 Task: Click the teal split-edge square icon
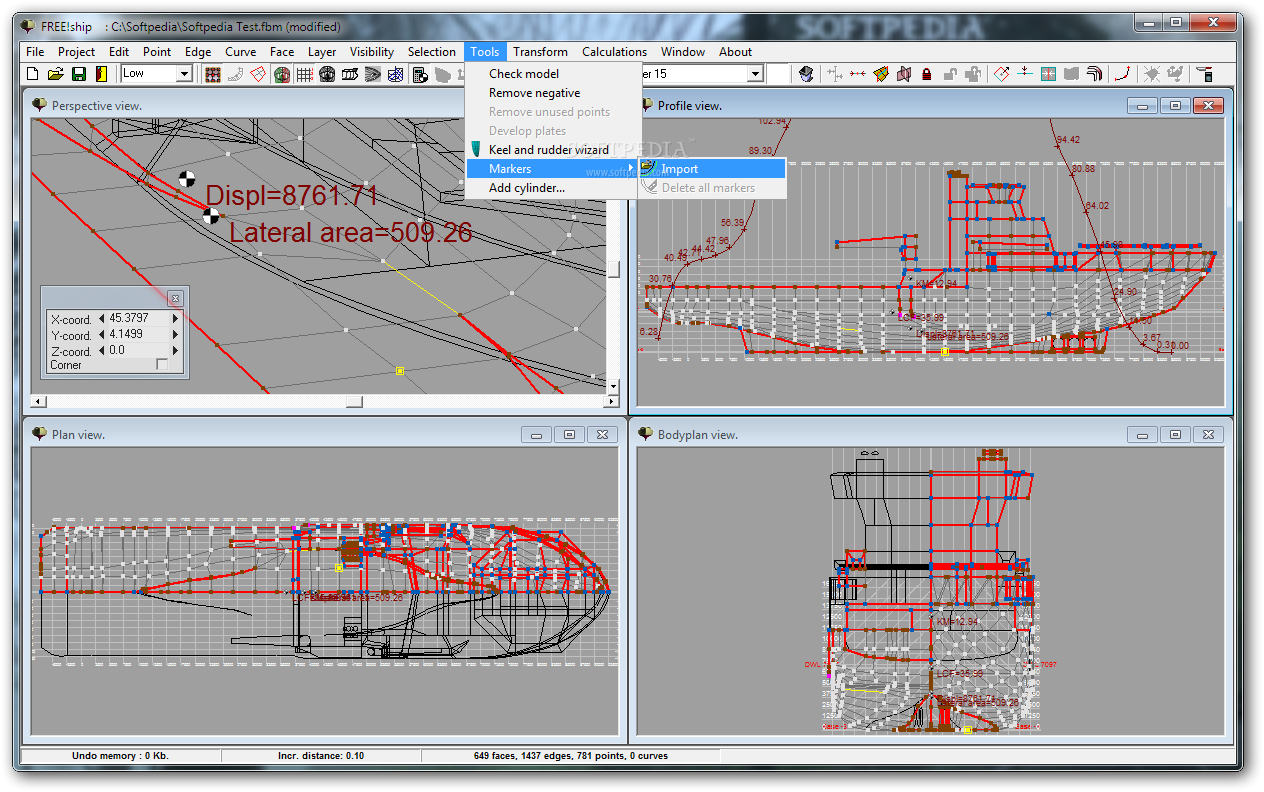point(1048,74)
